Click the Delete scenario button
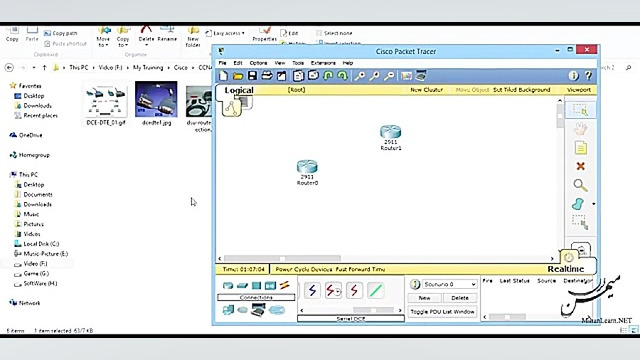This screenshot has width=640, height=360. click(460, 298)
